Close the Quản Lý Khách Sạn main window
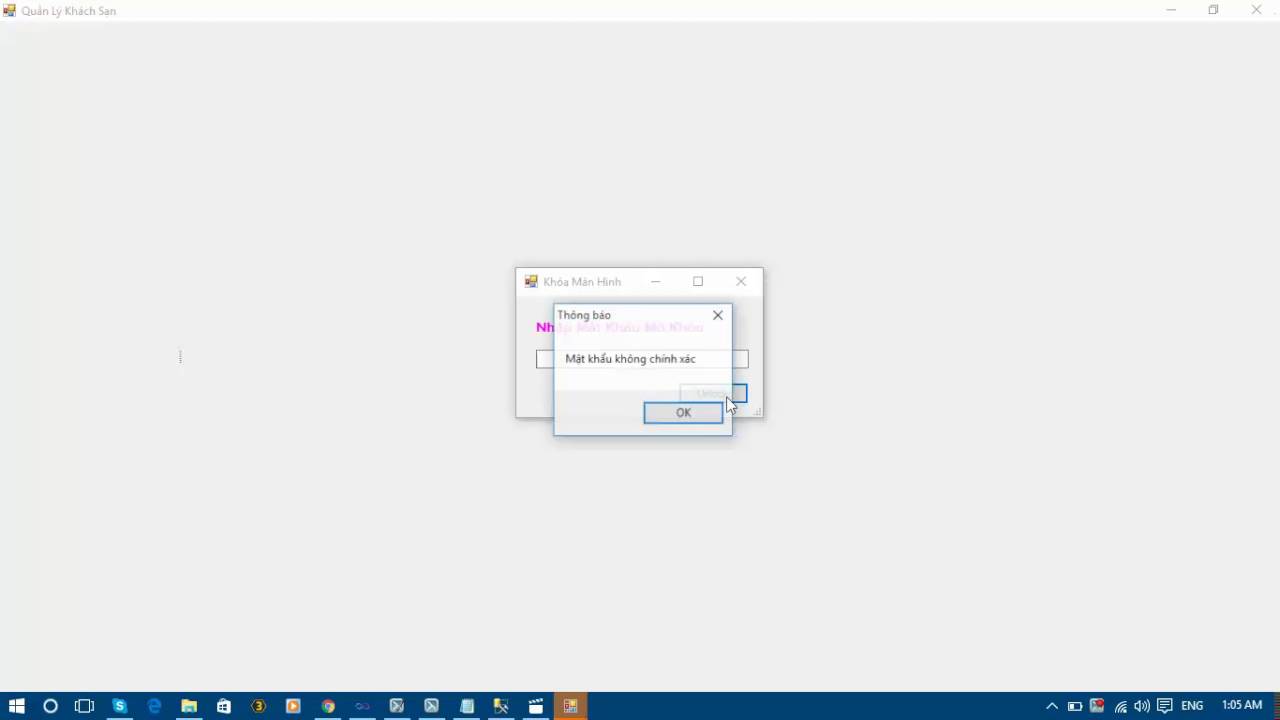This screenshot has height=720, width=1280. pyautogui.click(x=1256, y=10)
